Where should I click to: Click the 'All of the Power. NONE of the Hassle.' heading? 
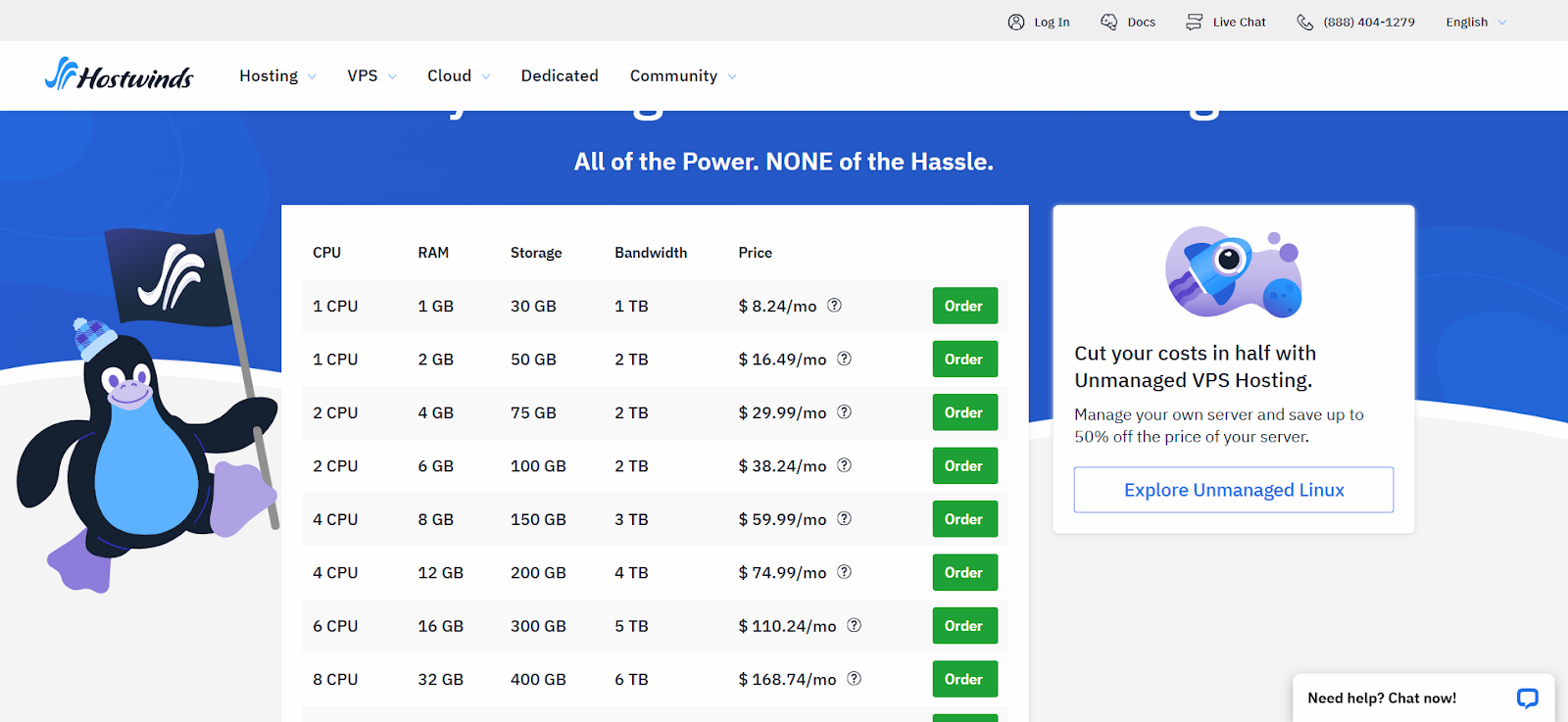click(x=784, y=162)
